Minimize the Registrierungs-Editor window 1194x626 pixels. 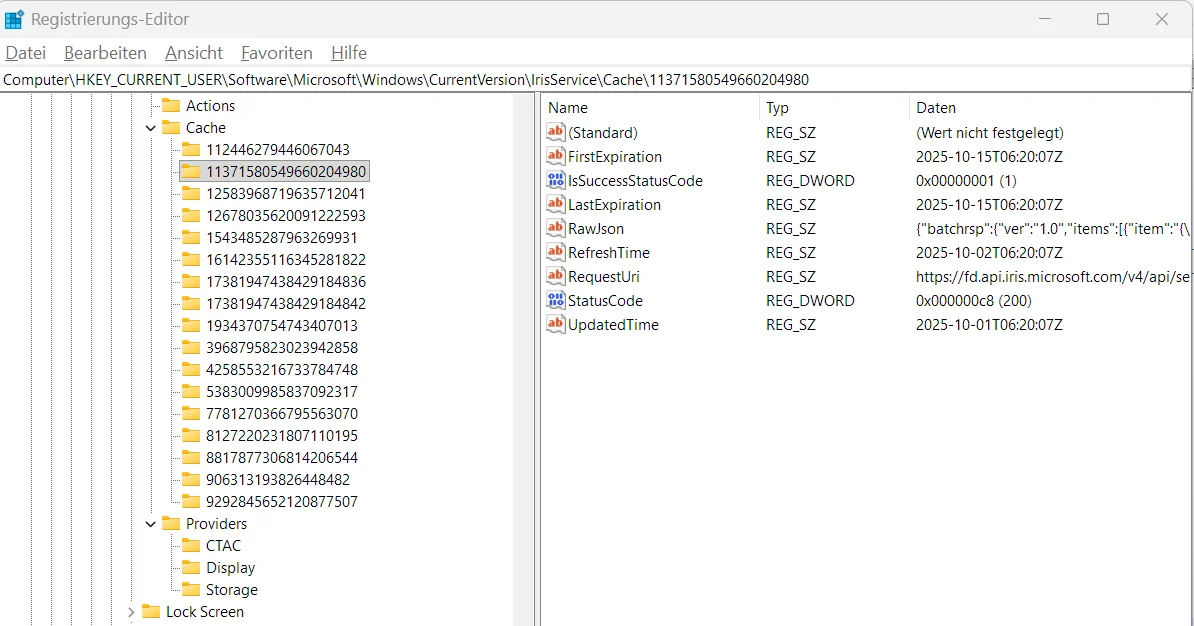coord(1045,19)
